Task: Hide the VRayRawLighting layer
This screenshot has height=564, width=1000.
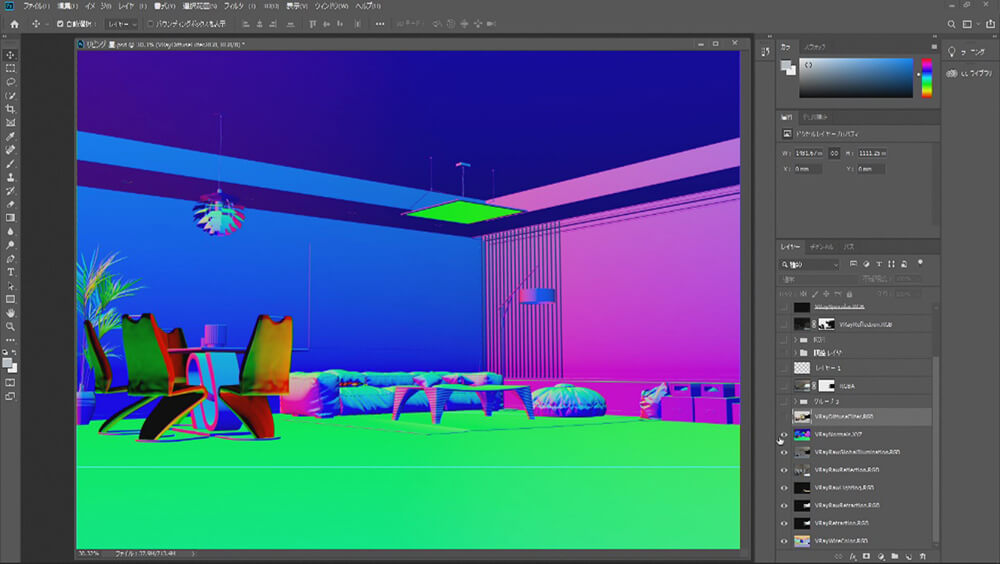Action: coord(784,488)
